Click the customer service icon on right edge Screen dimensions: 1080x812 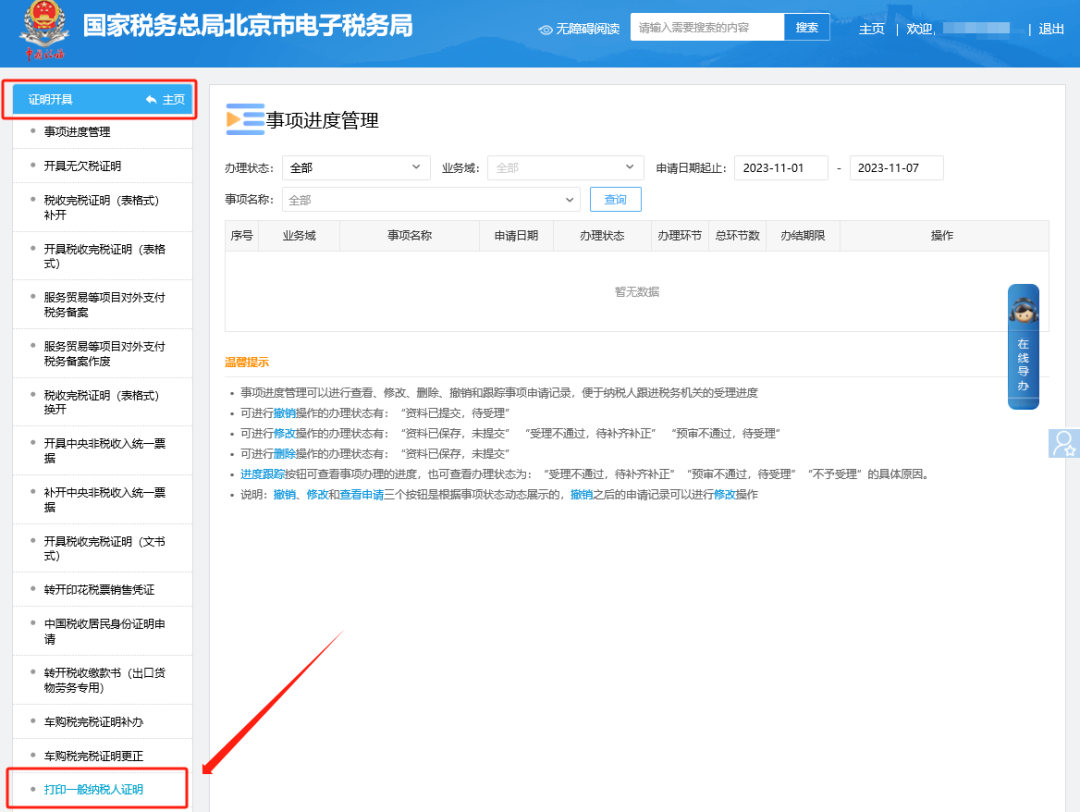tap(1064, 442)
